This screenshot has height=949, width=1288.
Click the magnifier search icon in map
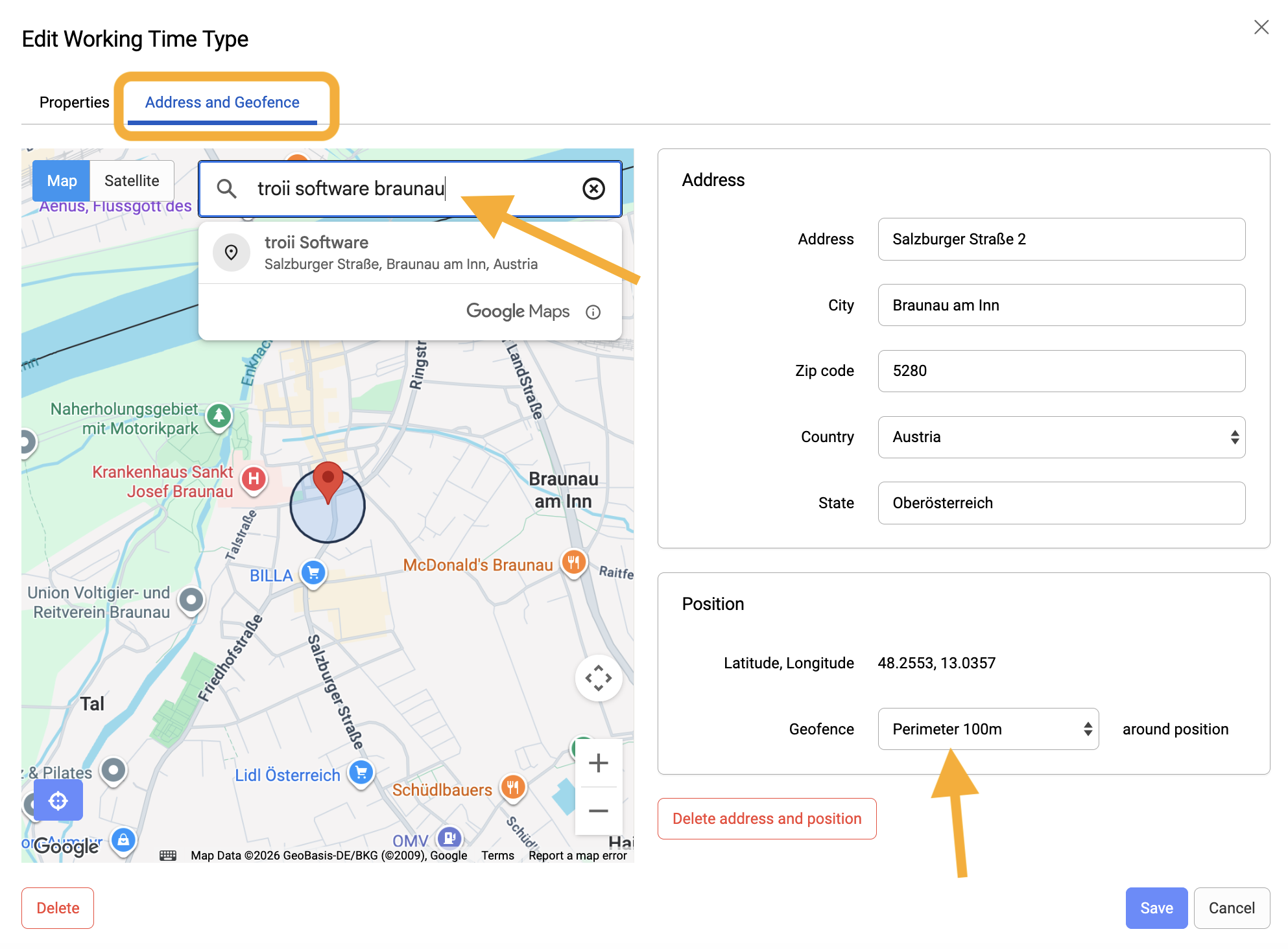(226, 189)
